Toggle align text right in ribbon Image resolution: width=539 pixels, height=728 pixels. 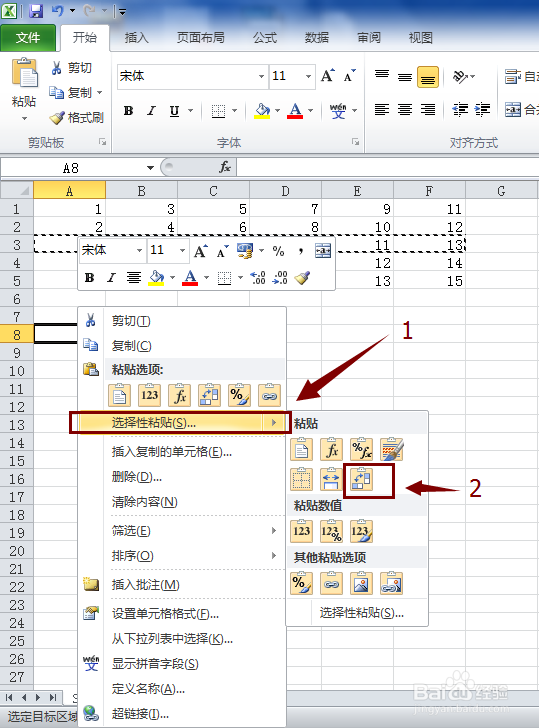428,110
